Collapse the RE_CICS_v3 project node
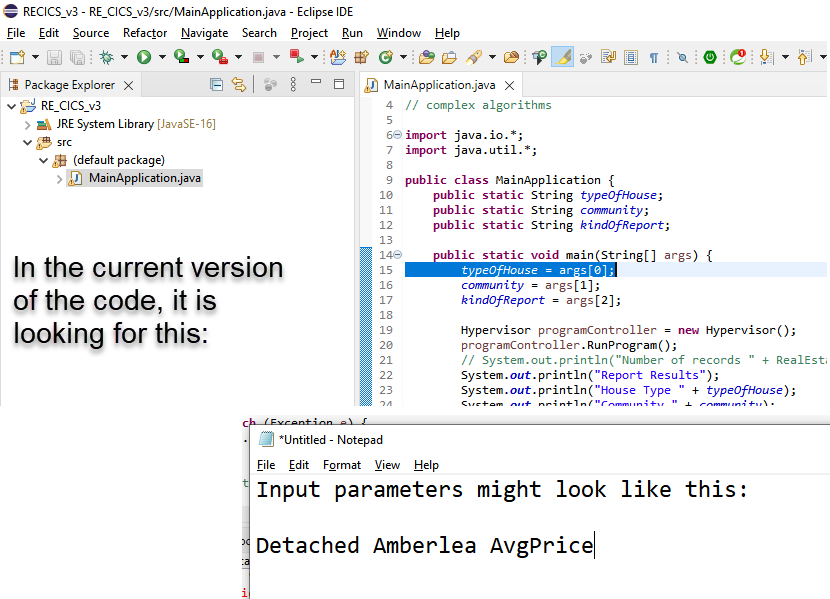This screenshot has width=830, height=599. click(12, 106)
